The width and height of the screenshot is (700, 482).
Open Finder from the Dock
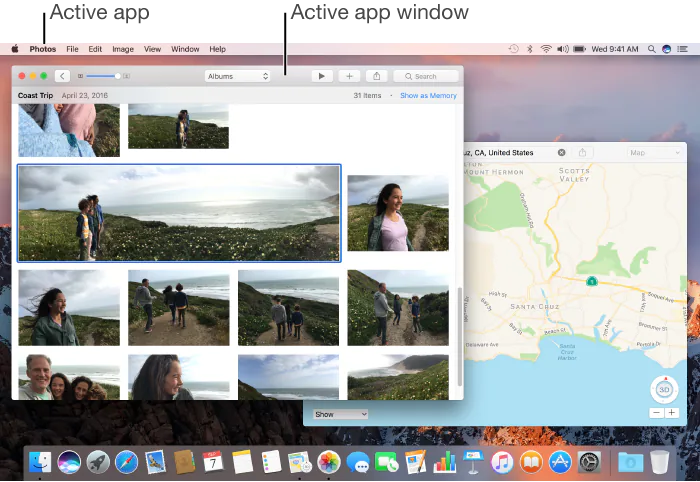pos(40,461)
